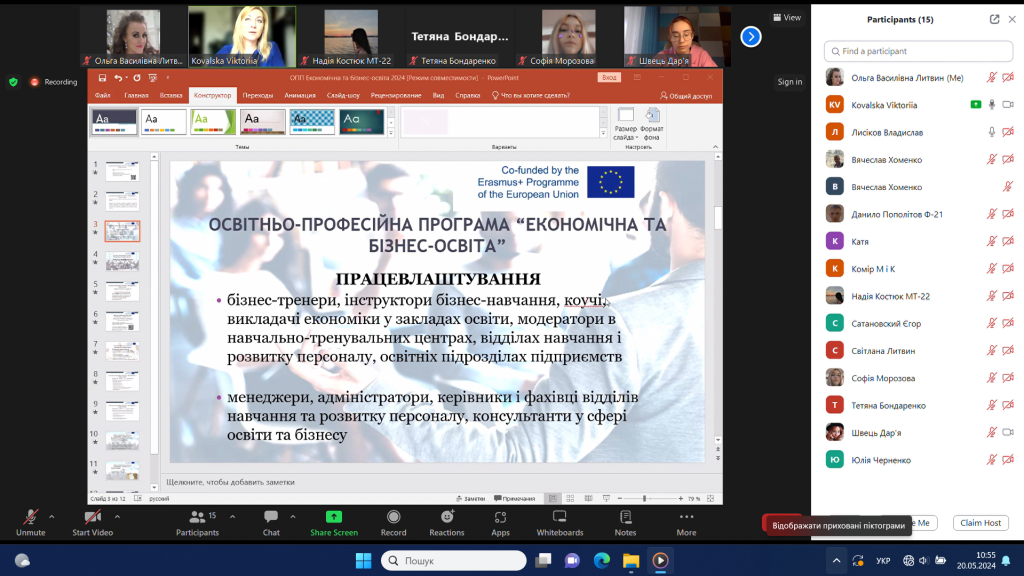
Task: Toggle Примечания comments in status bar
Action: click(x=515, y=498)
